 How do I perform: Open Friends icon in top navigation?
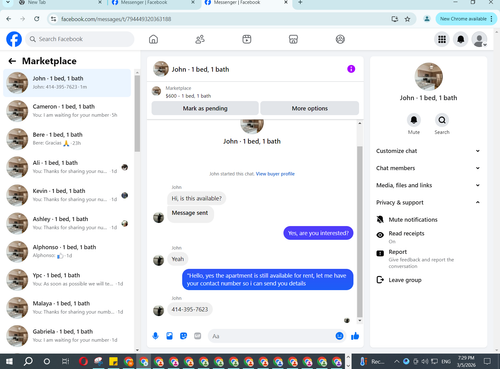[x=200, y=39]
